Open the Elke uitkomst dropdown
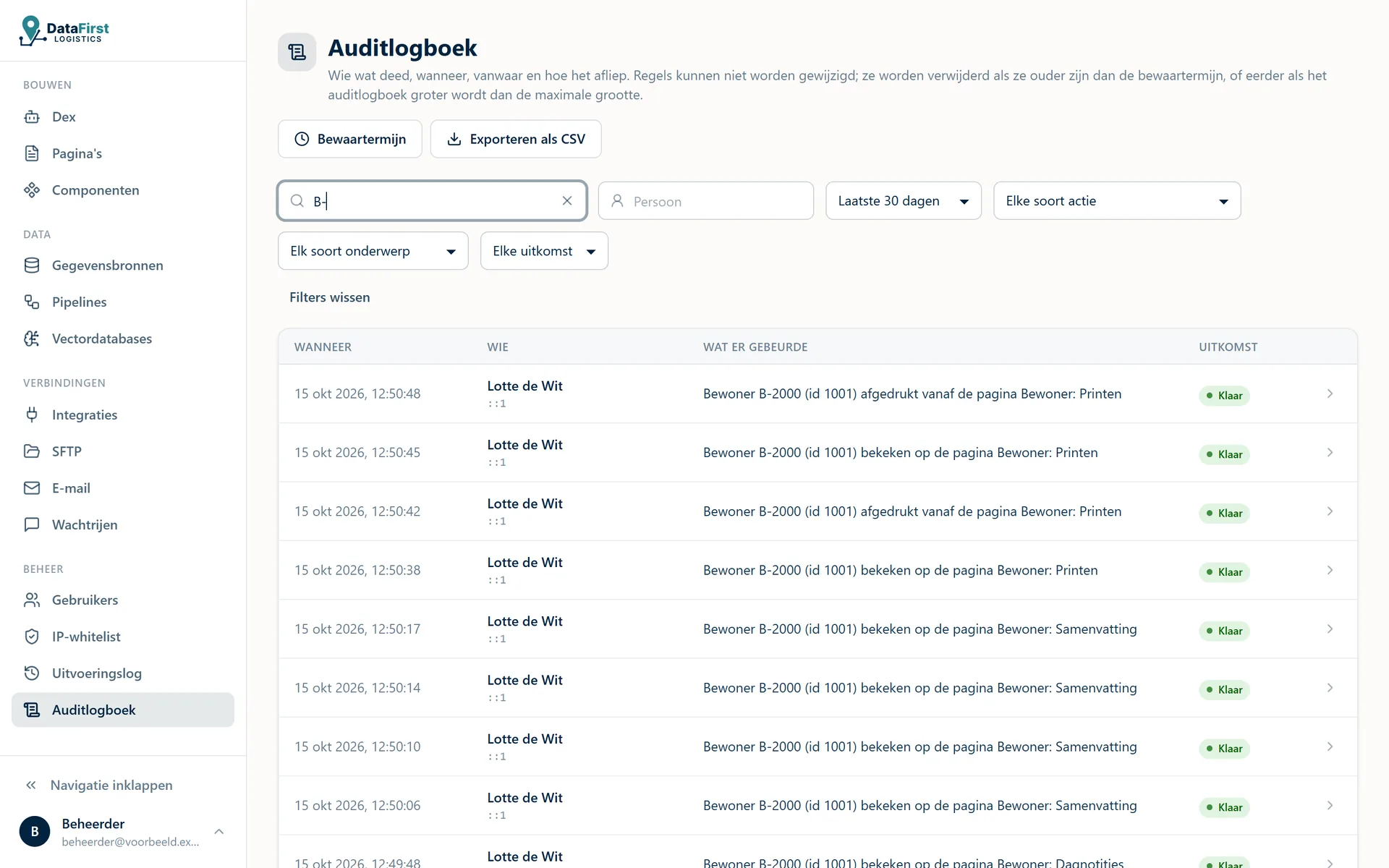This screenshot has height=868, width=1389. pyautogui.click(x=544, y=251)
